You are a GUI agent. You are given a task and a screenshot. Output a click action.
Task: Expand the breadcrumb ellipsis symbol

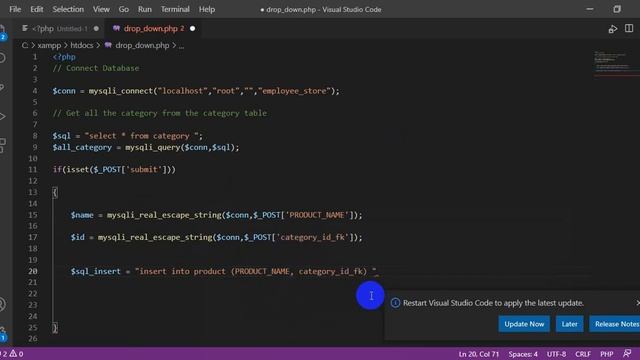[x=181, y=46]
